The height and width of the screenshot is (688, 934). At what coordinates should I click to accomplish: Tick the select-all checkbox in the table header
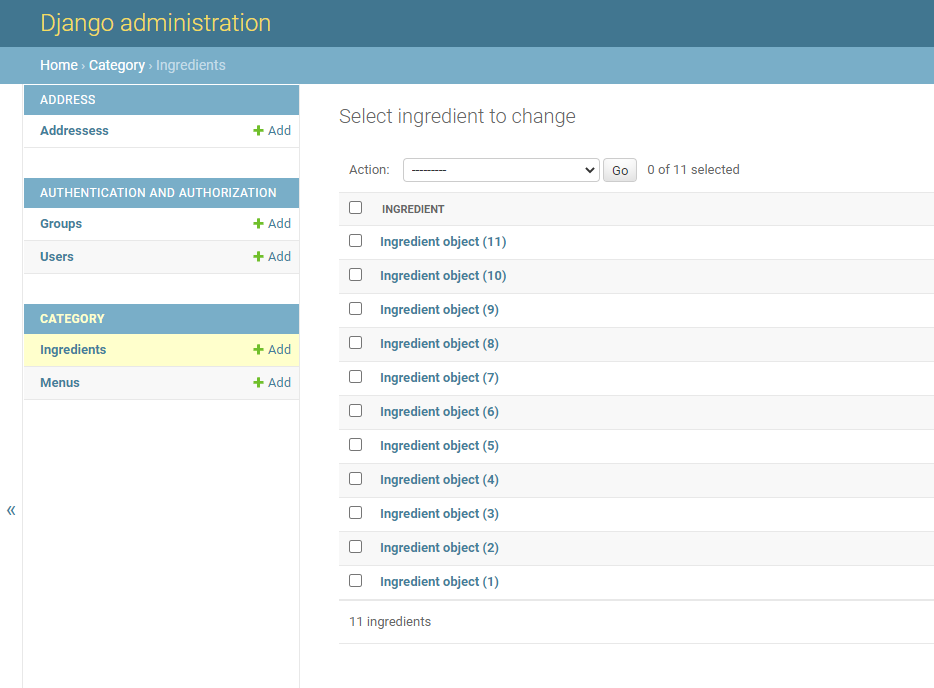(x=356, y=207)
